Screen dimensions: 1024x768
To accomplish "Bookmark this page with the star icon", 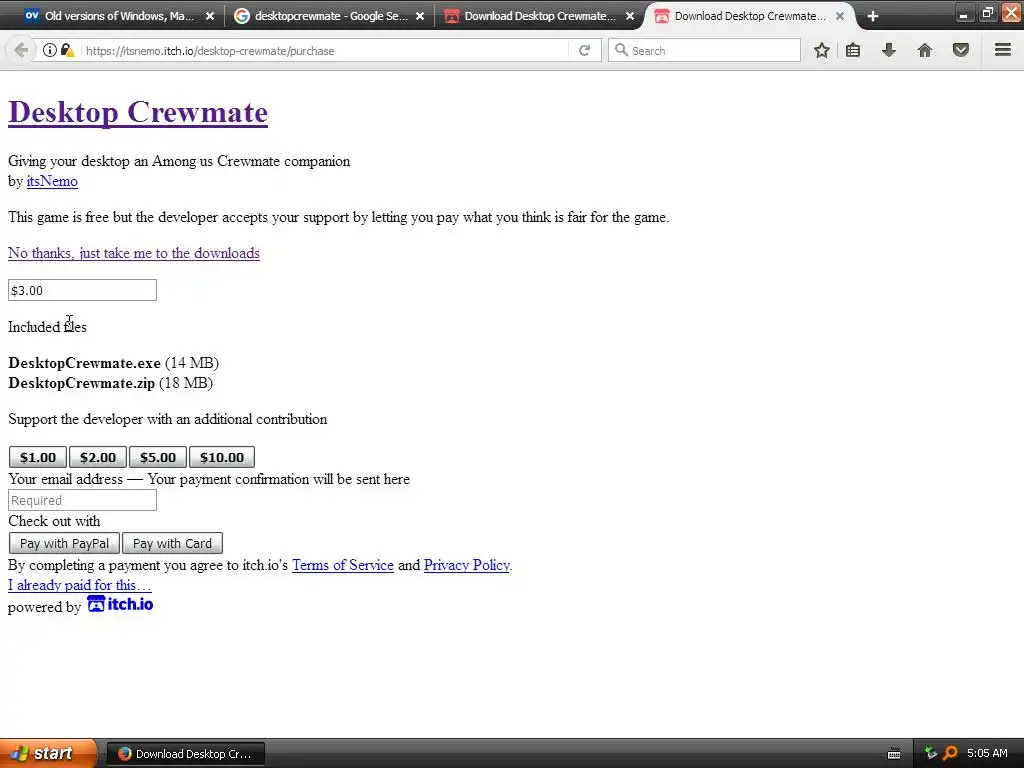I will click(x=822, y=50).
